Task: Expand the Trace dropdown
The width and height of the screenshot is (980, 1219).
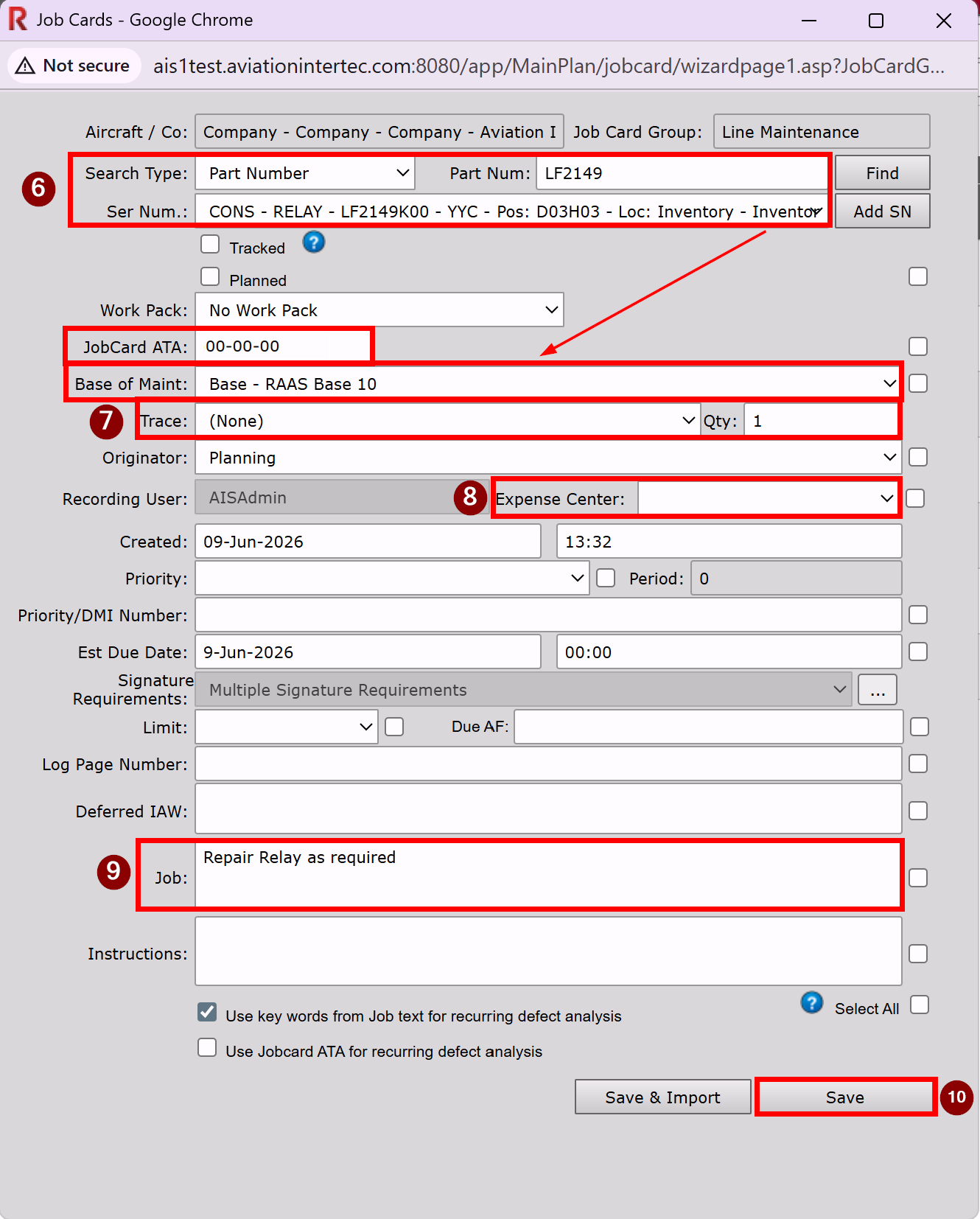Action: point(447,421)
